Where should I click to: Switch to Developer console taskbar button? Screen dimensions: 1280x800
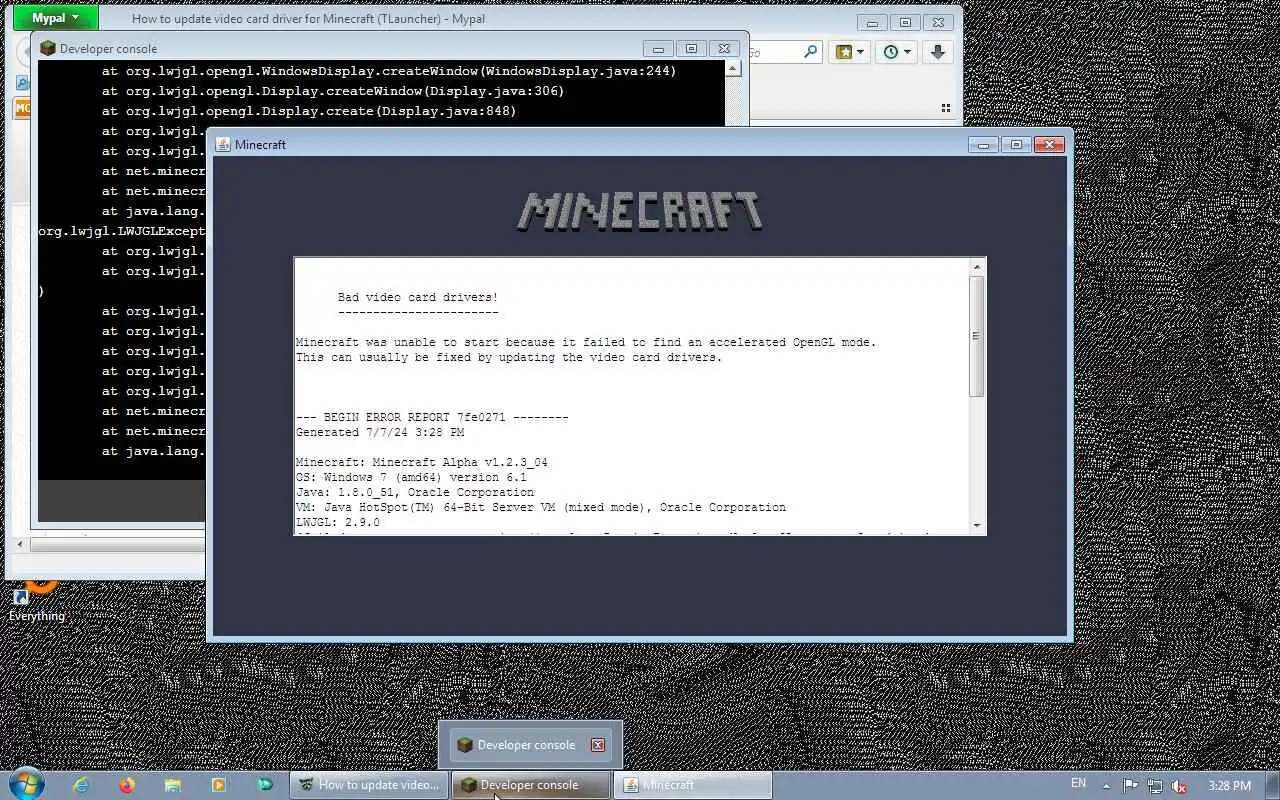pyautogui.click(x=530, y=785)
